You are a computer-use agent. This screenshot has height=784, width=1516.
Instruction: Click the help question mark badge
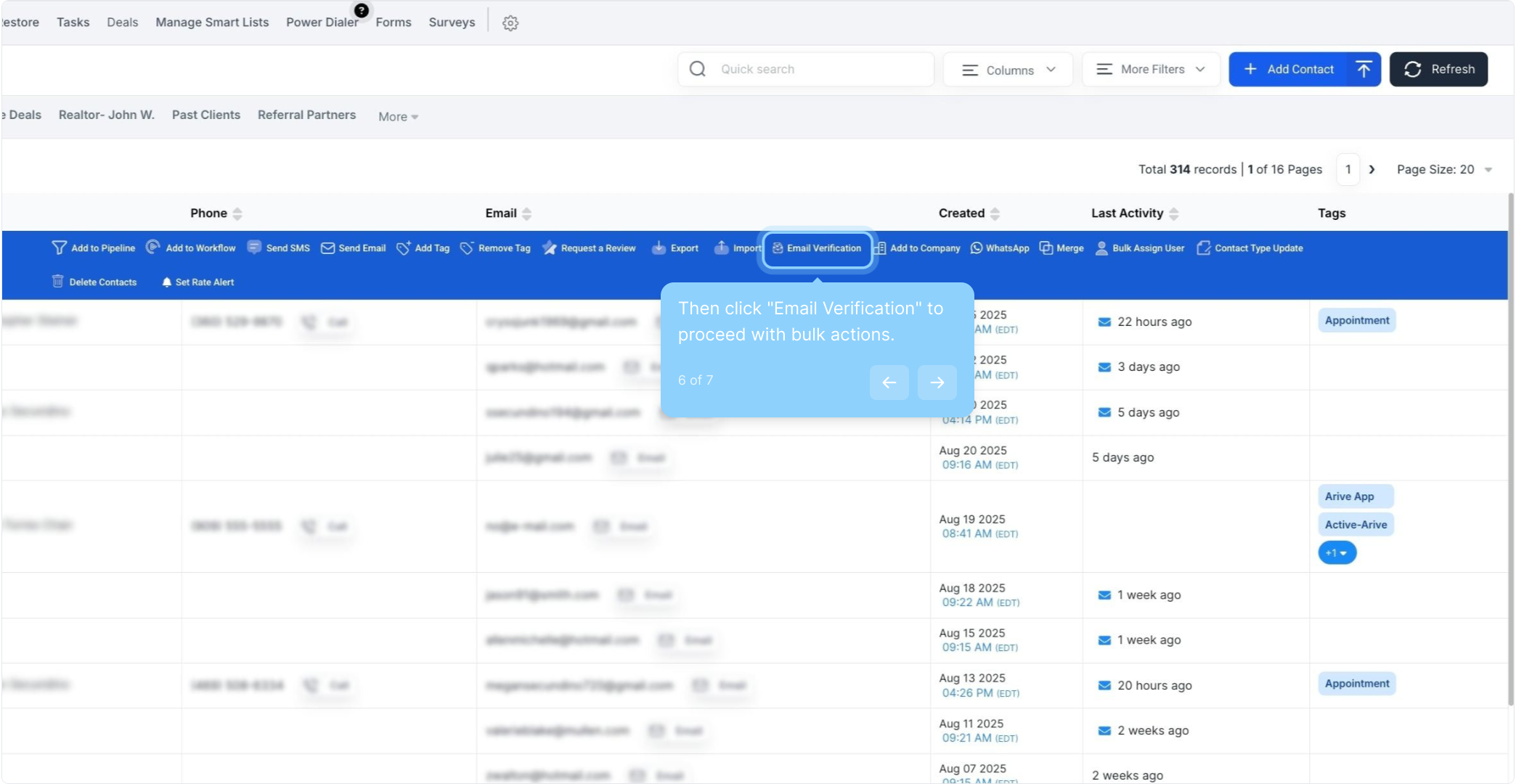(x=362, y=10)
